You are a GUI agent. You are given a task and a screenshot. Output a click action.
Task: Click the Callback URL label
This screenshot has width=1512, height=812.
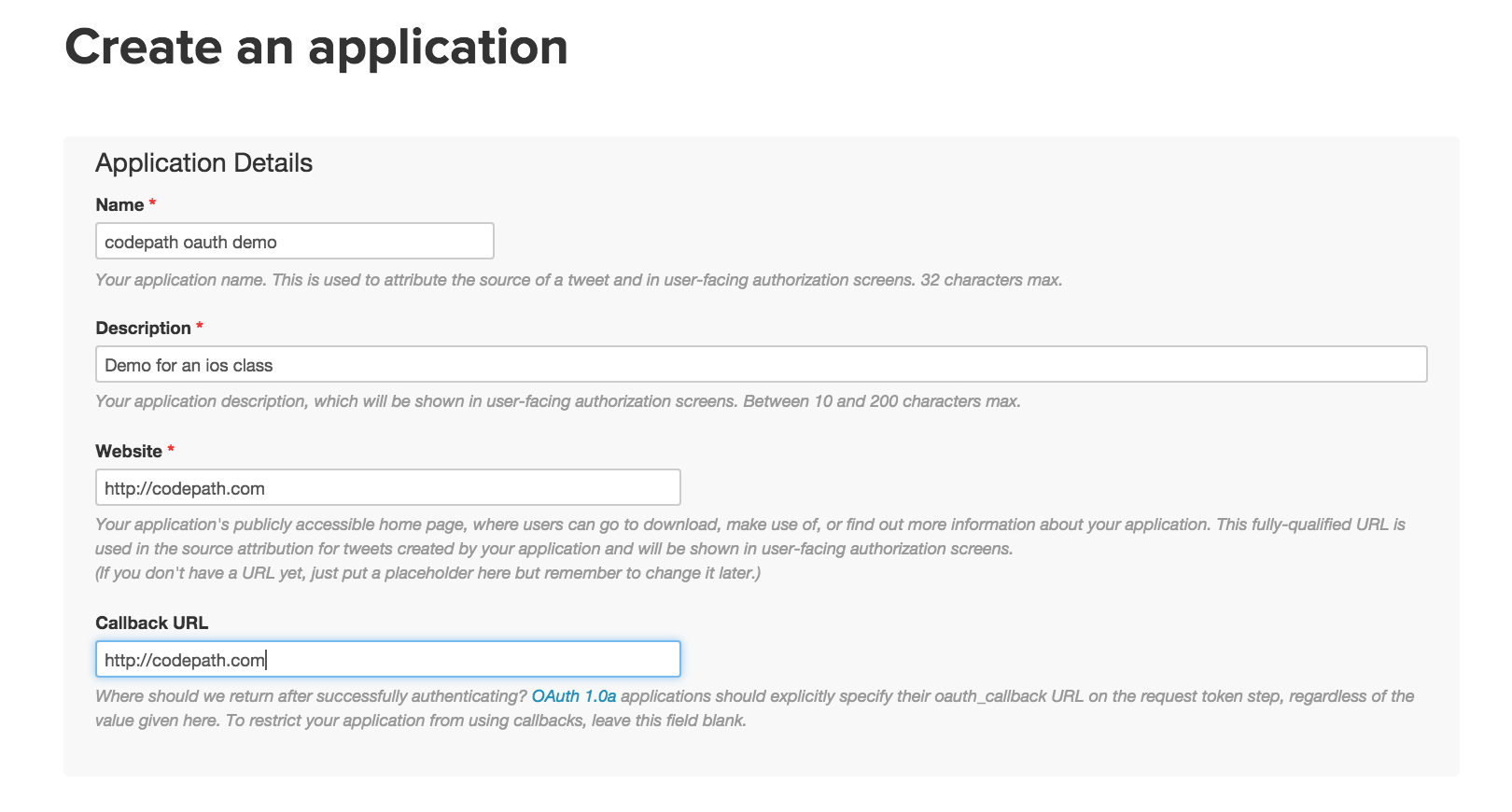point(151,623)
